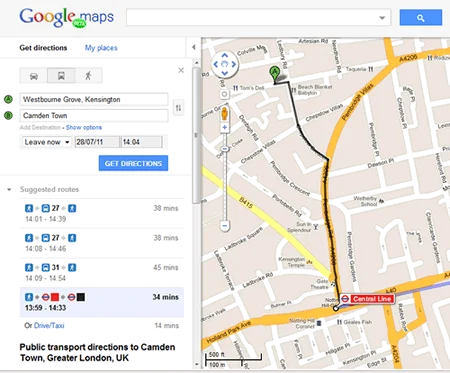Click the date field 28/07/11
The image size is (450, 373).
pyautogui.click(x=97, y=142)
